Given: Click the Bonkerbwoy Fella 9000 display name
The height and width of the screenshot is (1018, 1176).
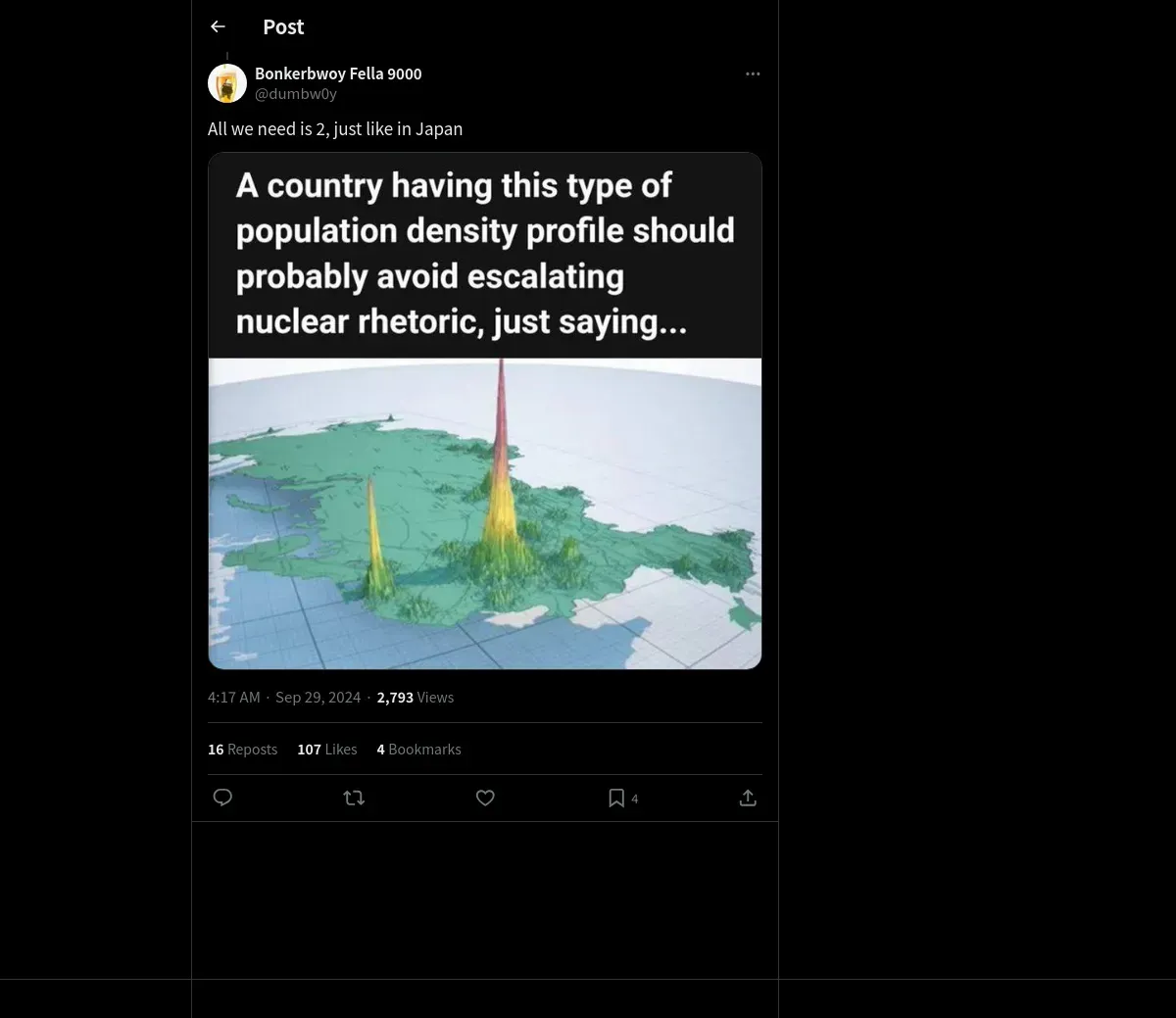Looking at the screenshot, I should pyautogui.click(x=338, y=73).
